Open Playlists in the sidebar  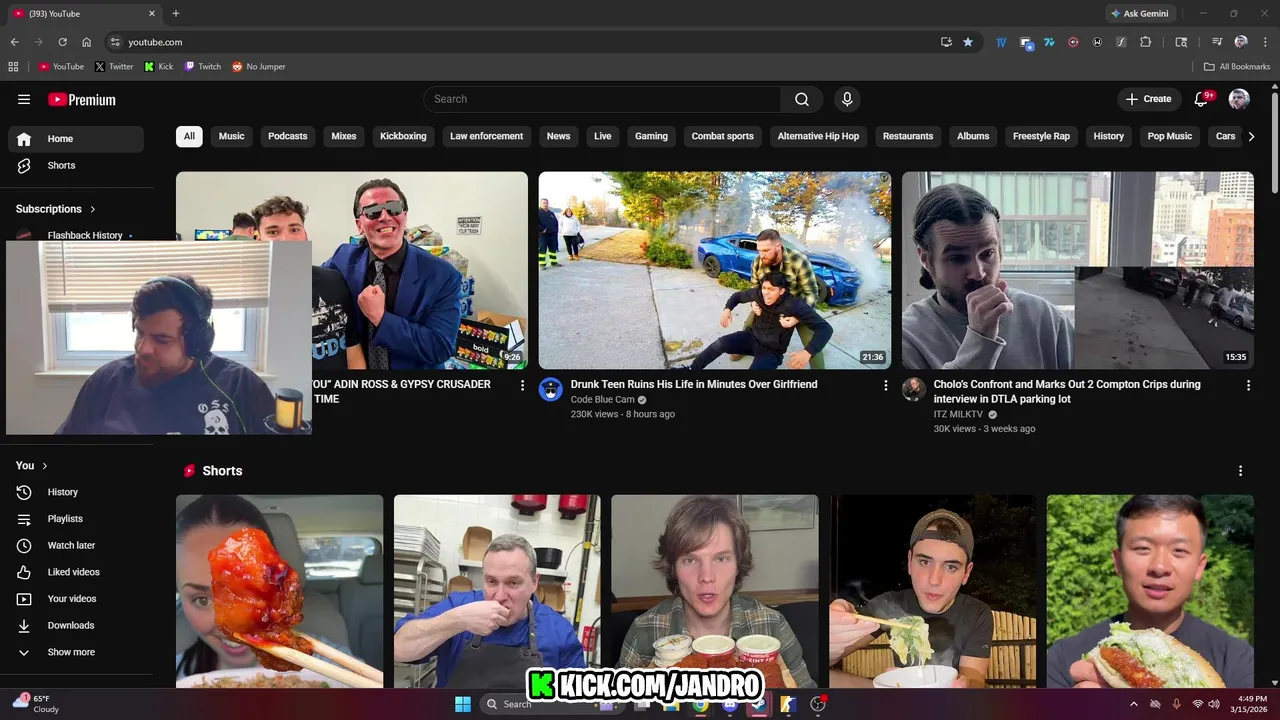click(x=76, y=519)
